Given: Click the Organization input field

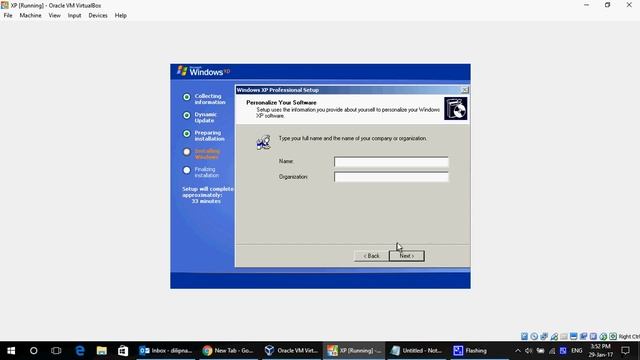Looking at the screenshot, I should [391, 177].
